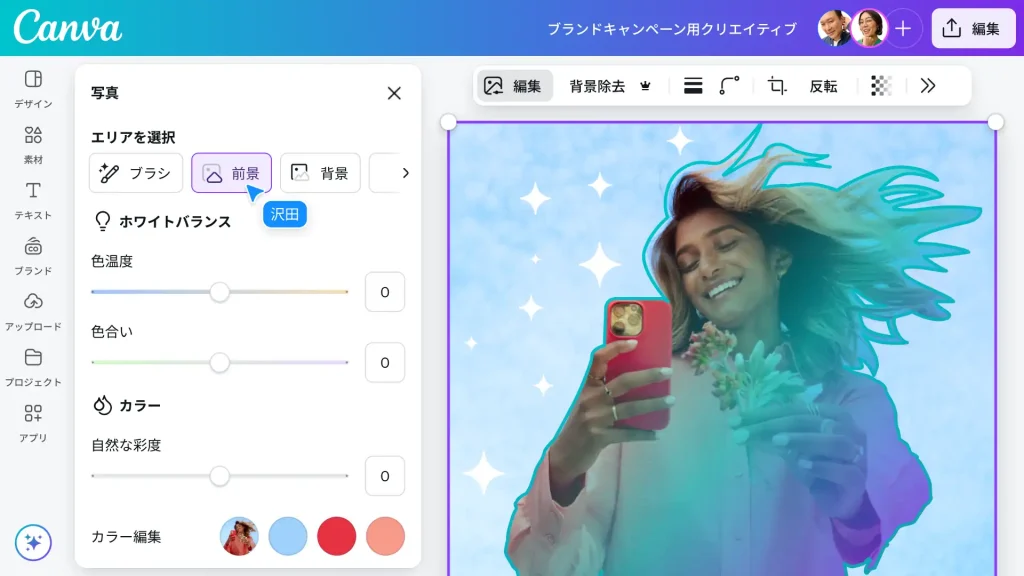Screen dimensions: 1024x576
Task: Open the transparency checkerboard tool
Action: tap(881, 86)
